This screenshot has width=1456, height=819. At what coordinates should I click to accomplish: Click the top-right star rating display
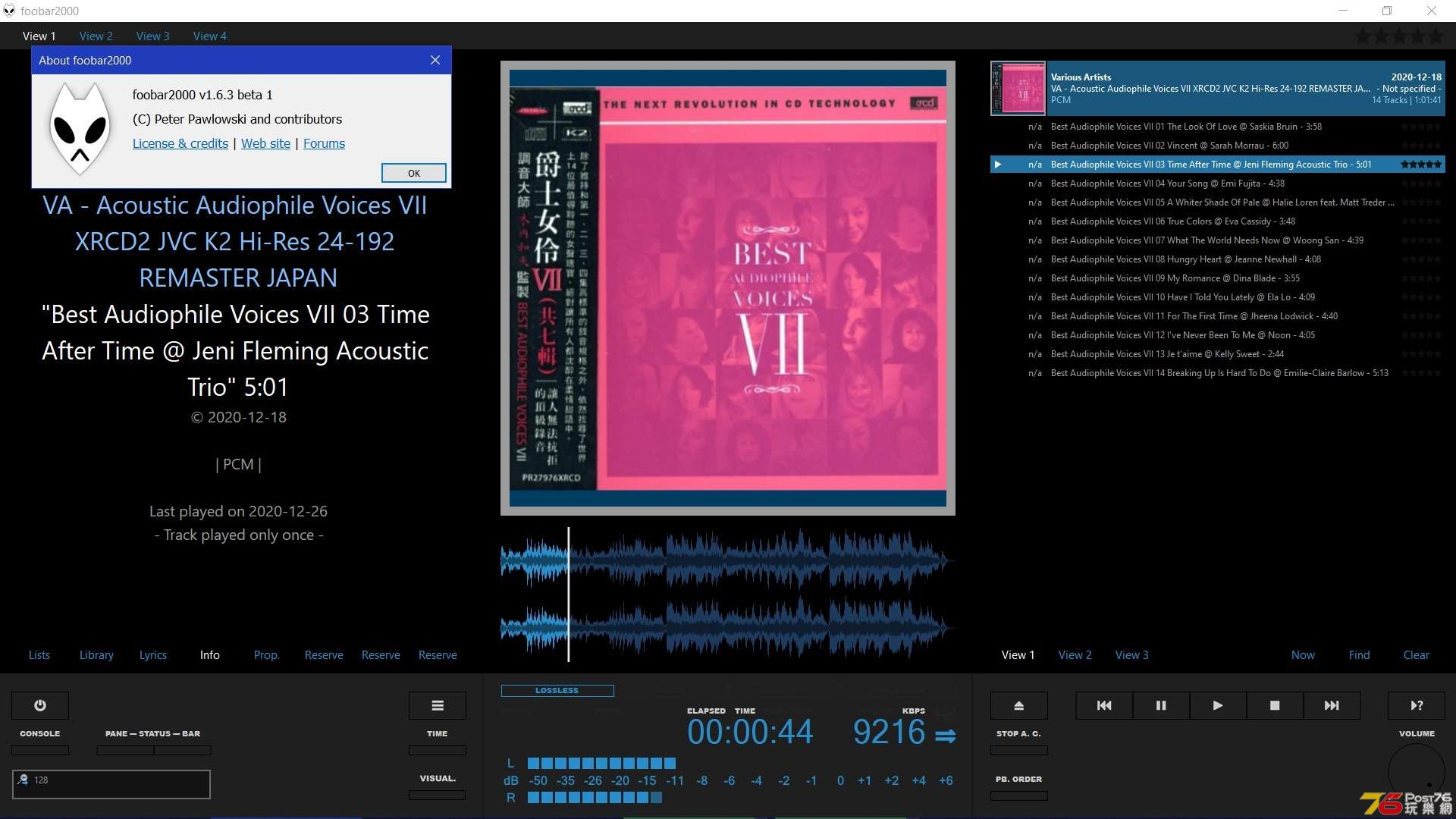tap(1399, 36)
